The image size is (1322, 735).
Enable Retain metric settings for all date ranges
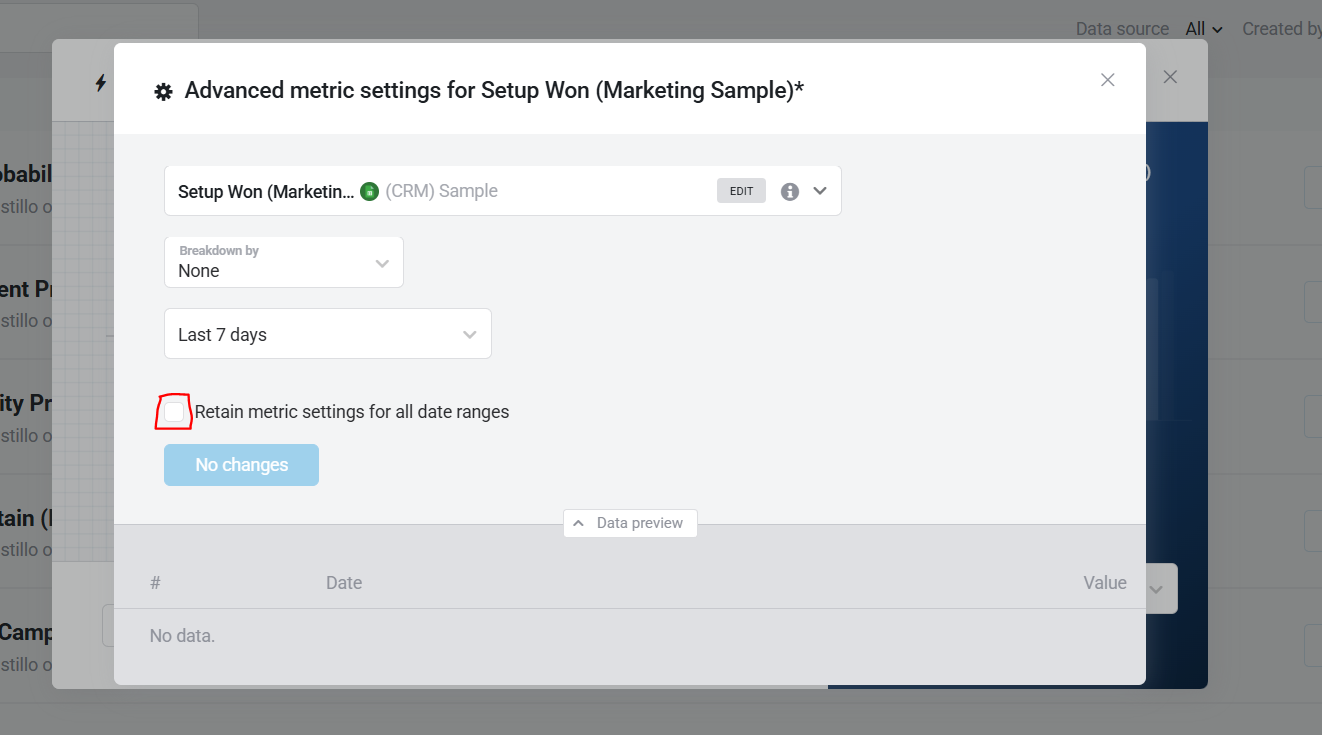click(174, 412)
